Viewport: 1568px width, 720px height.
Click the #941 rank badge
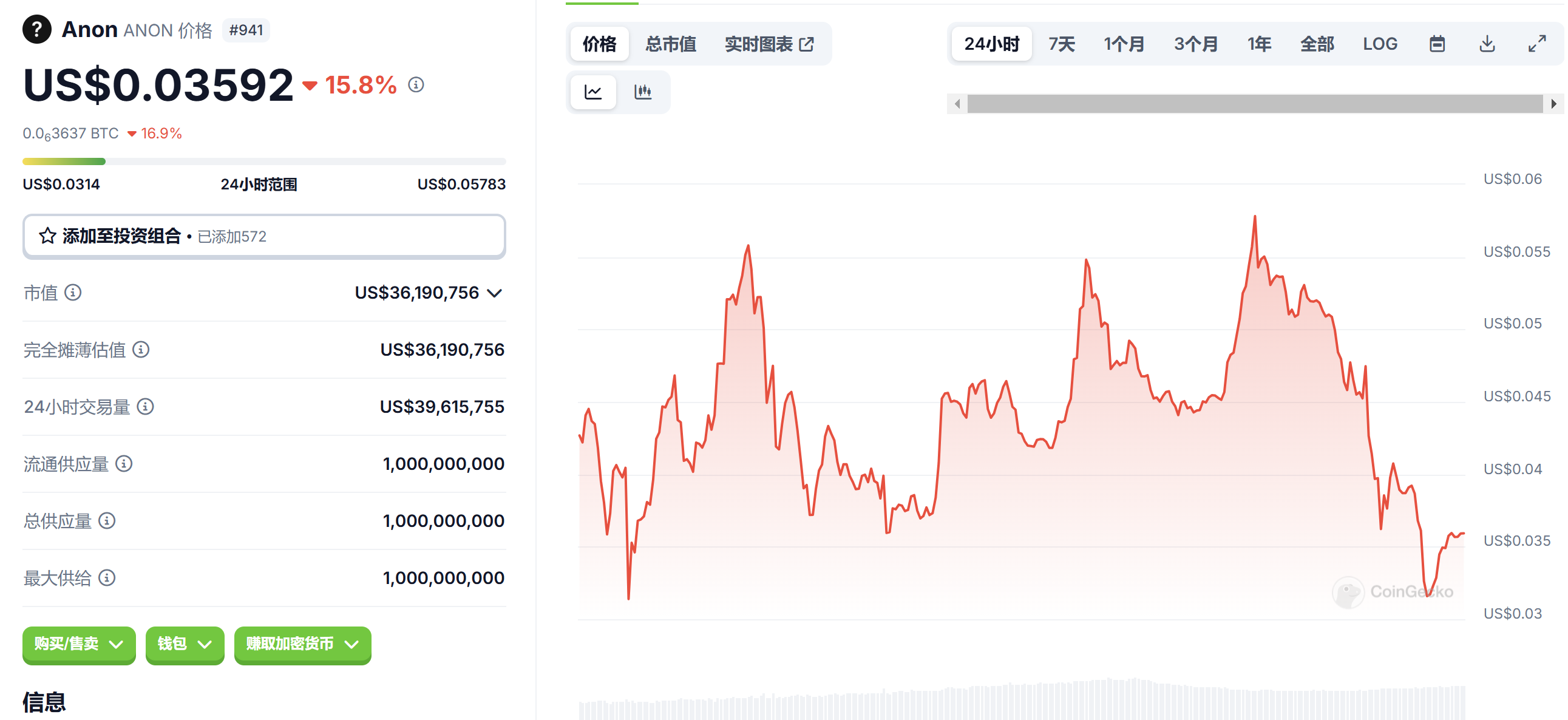click(x=246, y=30)
